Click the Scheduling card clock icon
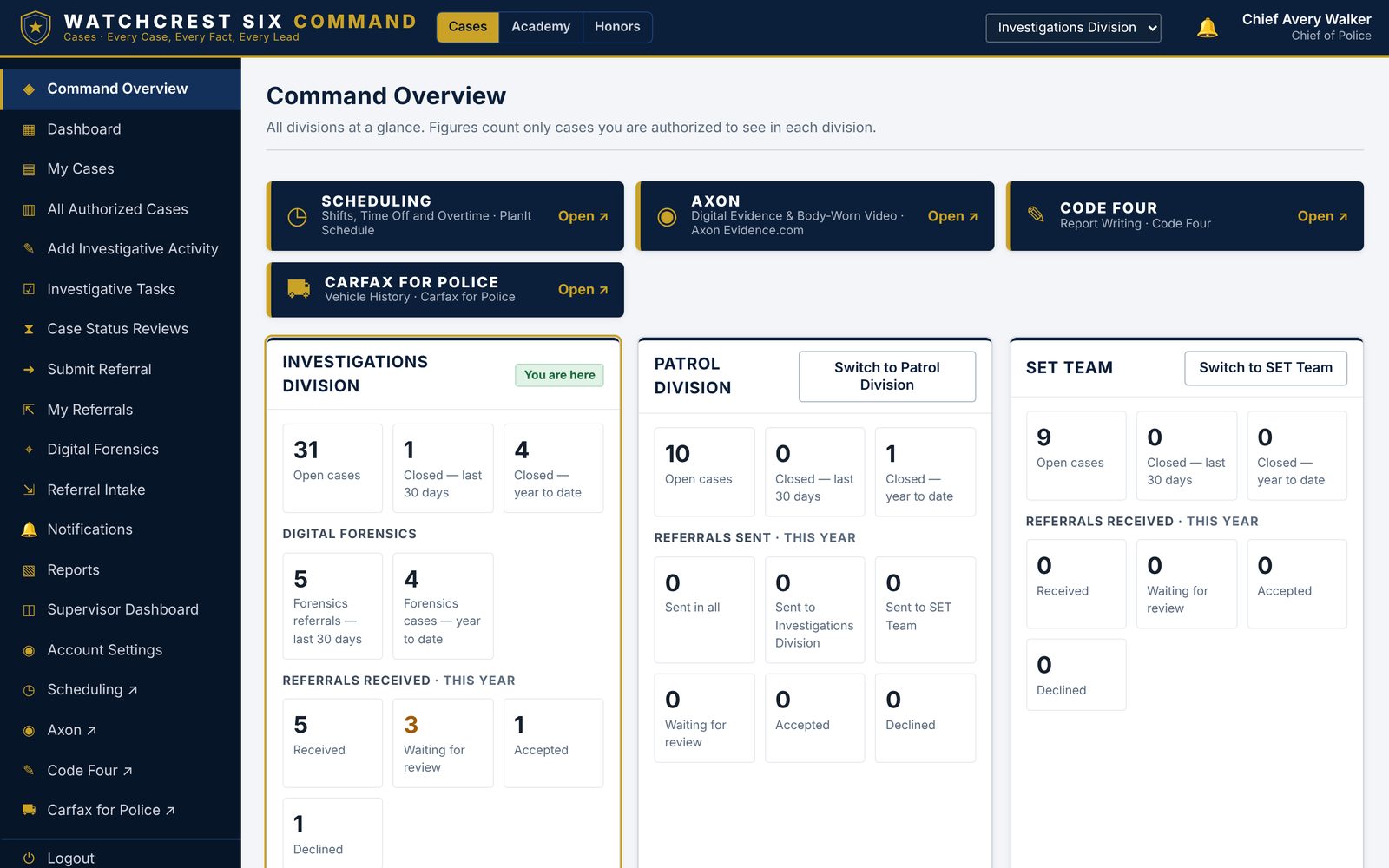The height and width of the screenshot is (868, 1389). [x=297, y=216]
